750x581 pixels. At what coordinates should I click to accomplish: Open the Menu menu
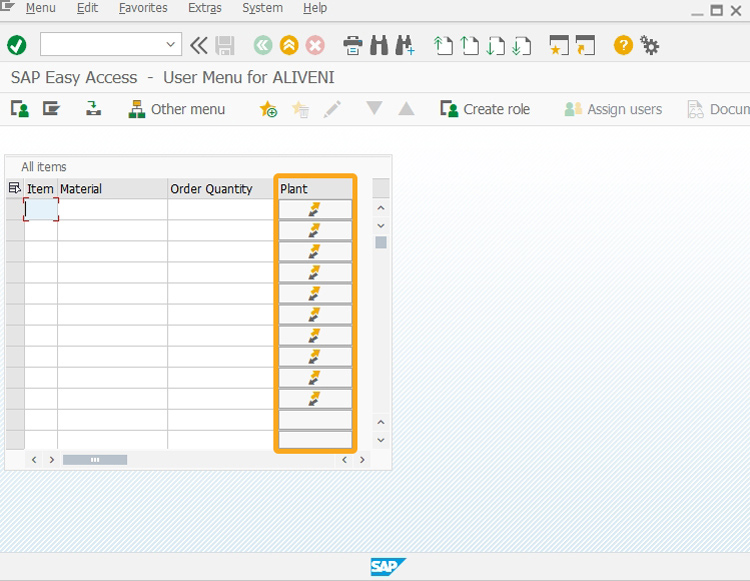click(41, 8)
